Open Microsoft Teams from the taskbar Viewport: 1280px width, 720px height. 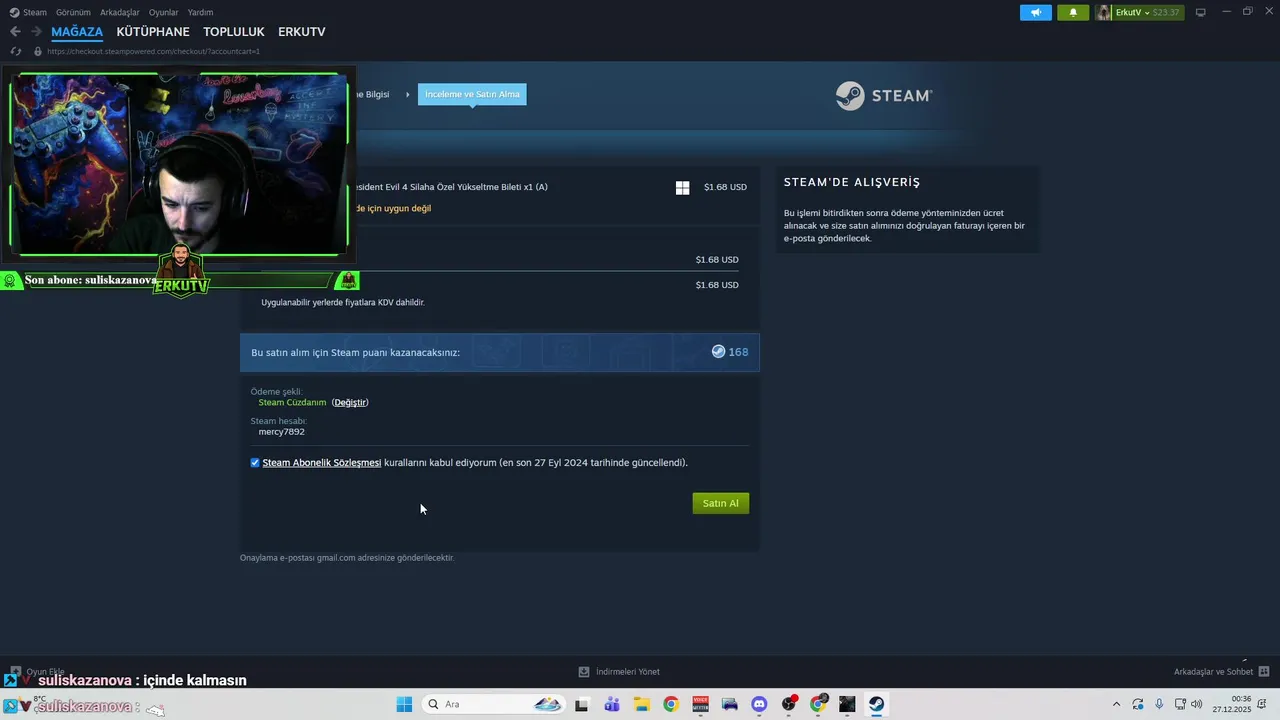point(611,704)
